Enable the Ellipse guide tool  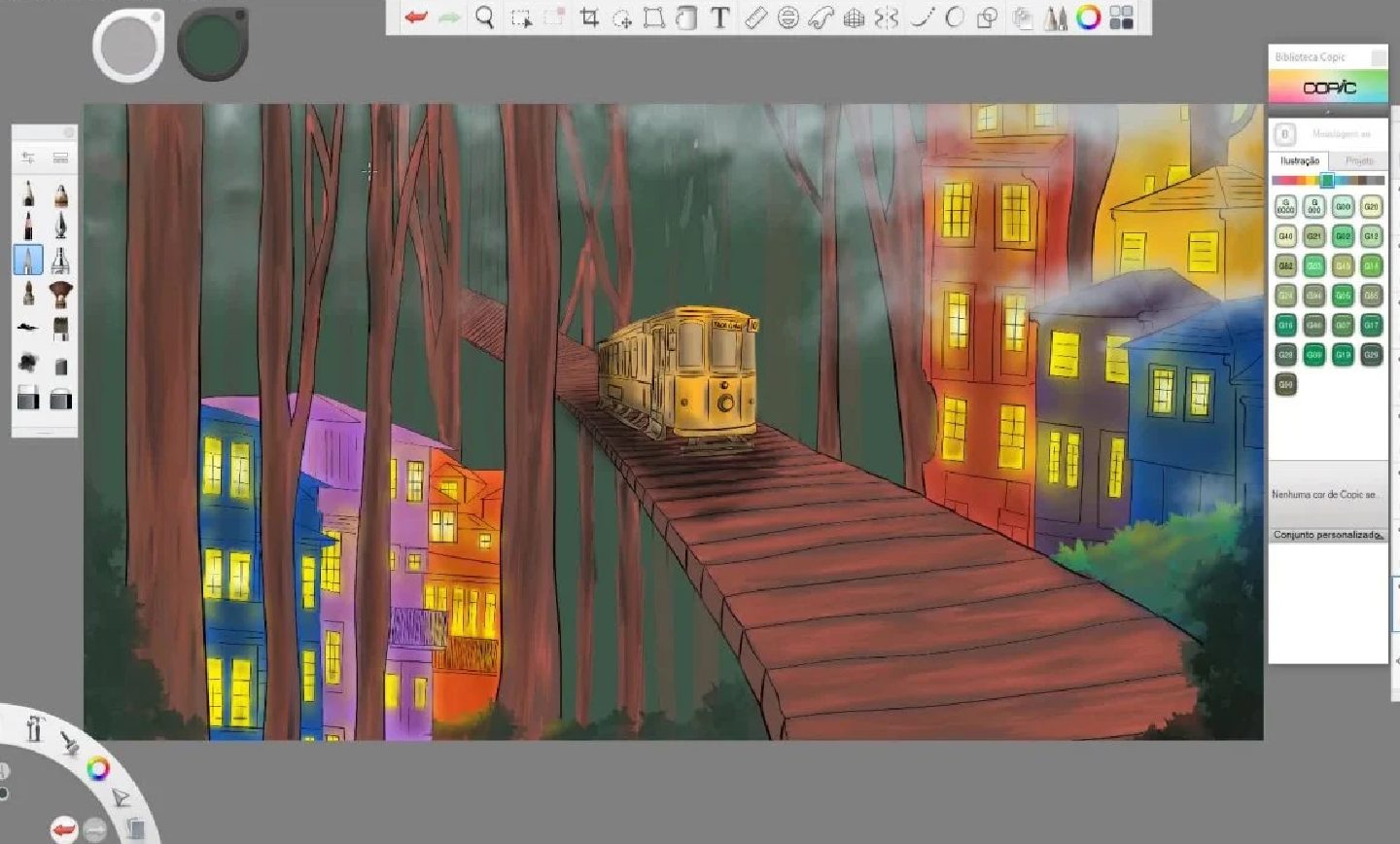[x=788, y=18]
